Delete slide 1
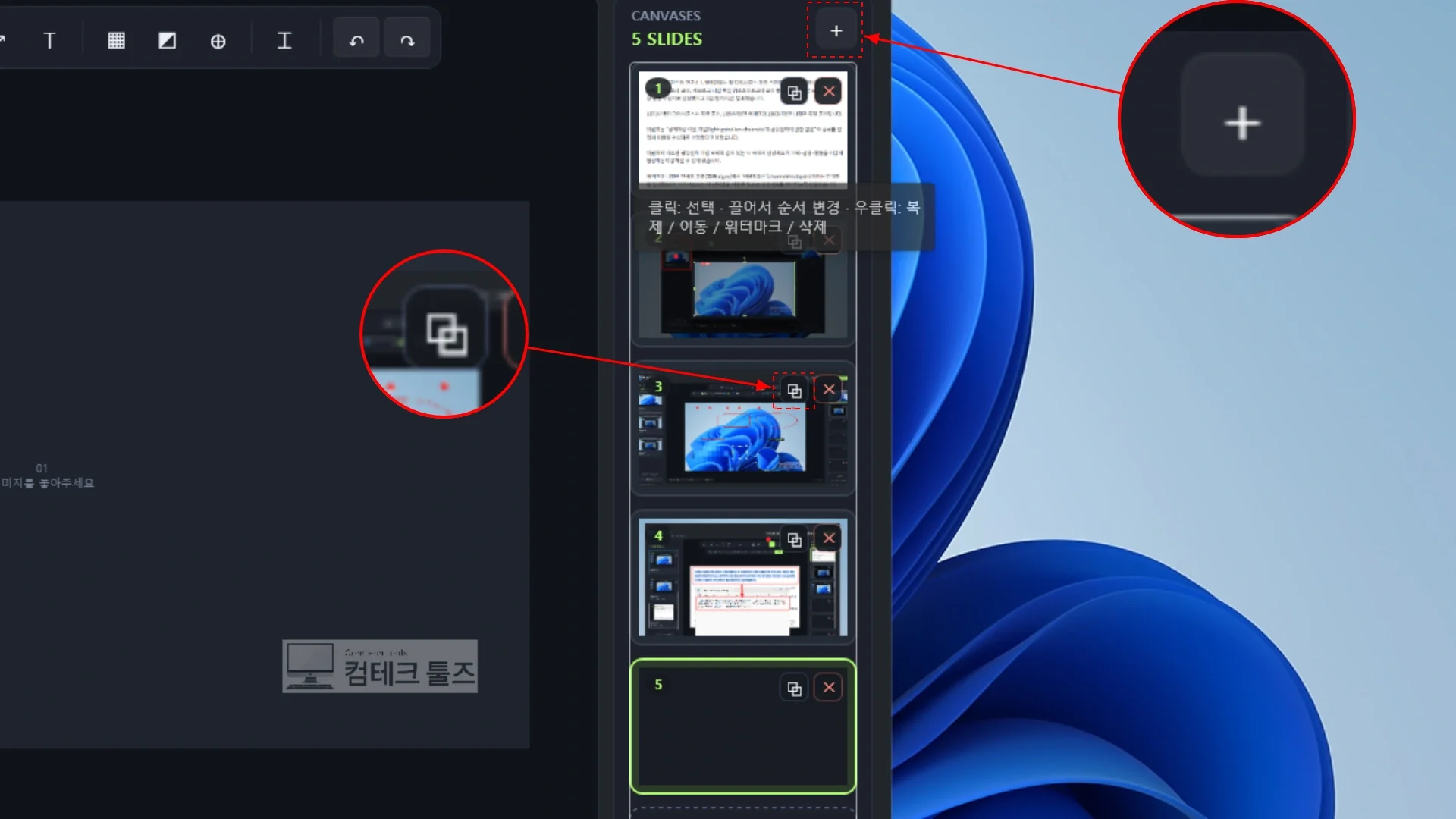This screenshot has width=1456, height=819. (829, 91)
